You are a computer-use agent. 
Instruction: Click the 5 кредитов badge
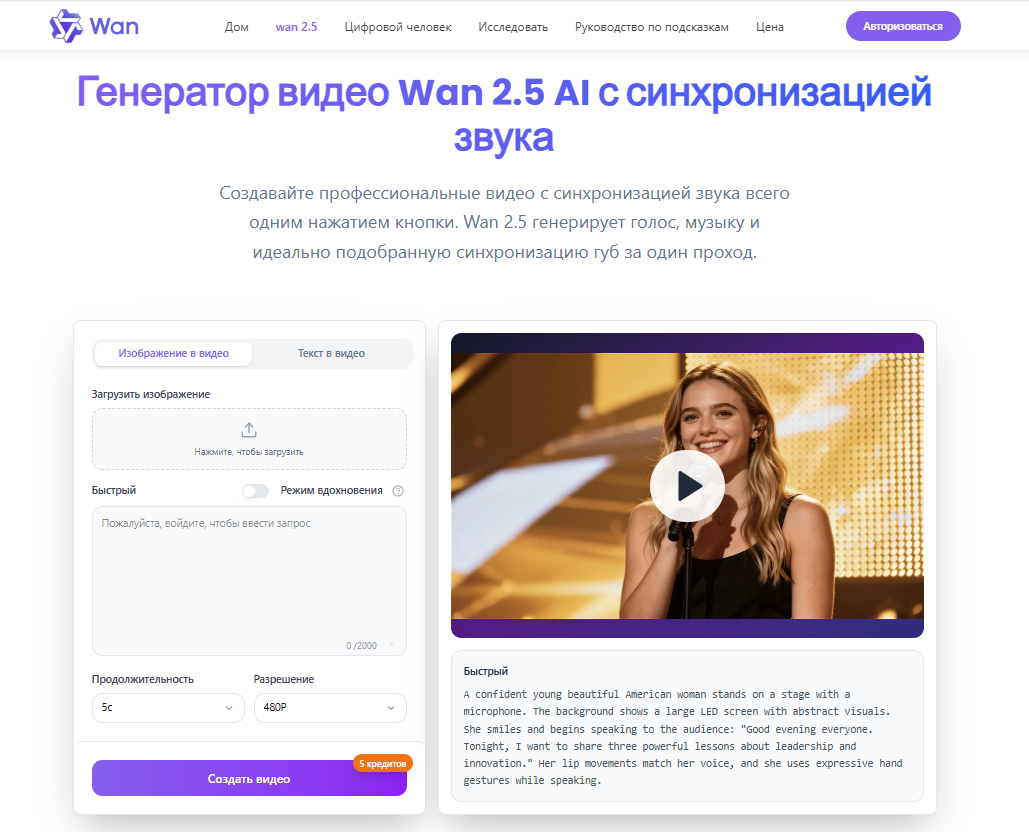pyautogui.click(x=383, y=763)
